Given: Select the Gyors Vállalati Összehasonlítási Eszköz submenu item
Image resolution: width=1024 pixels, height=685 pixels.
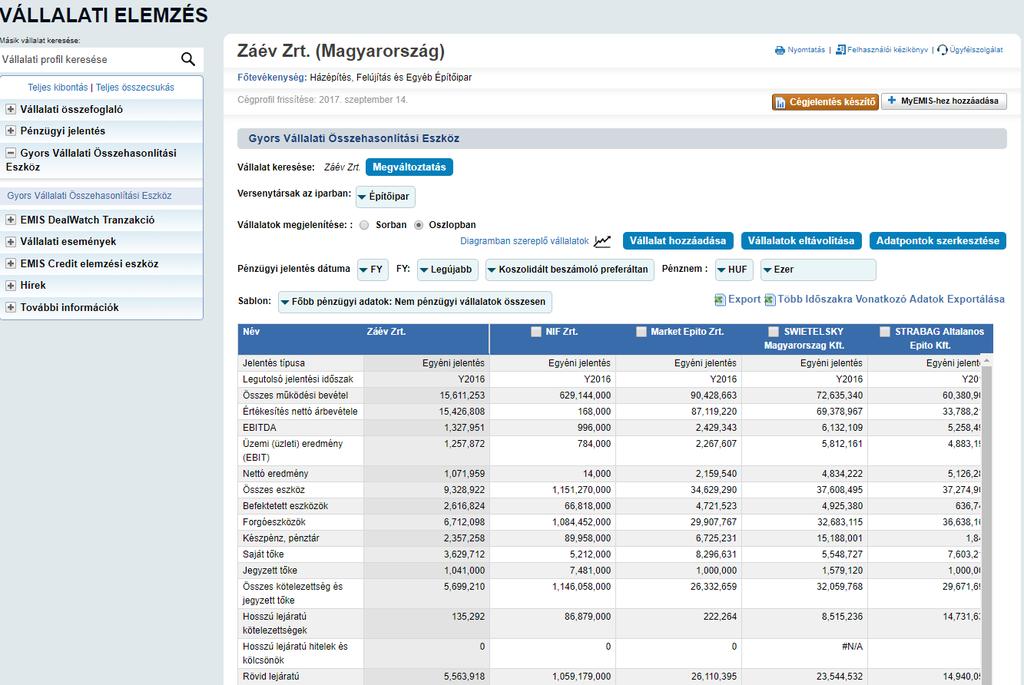Looking at the screenshot, I should coord(89,196).
